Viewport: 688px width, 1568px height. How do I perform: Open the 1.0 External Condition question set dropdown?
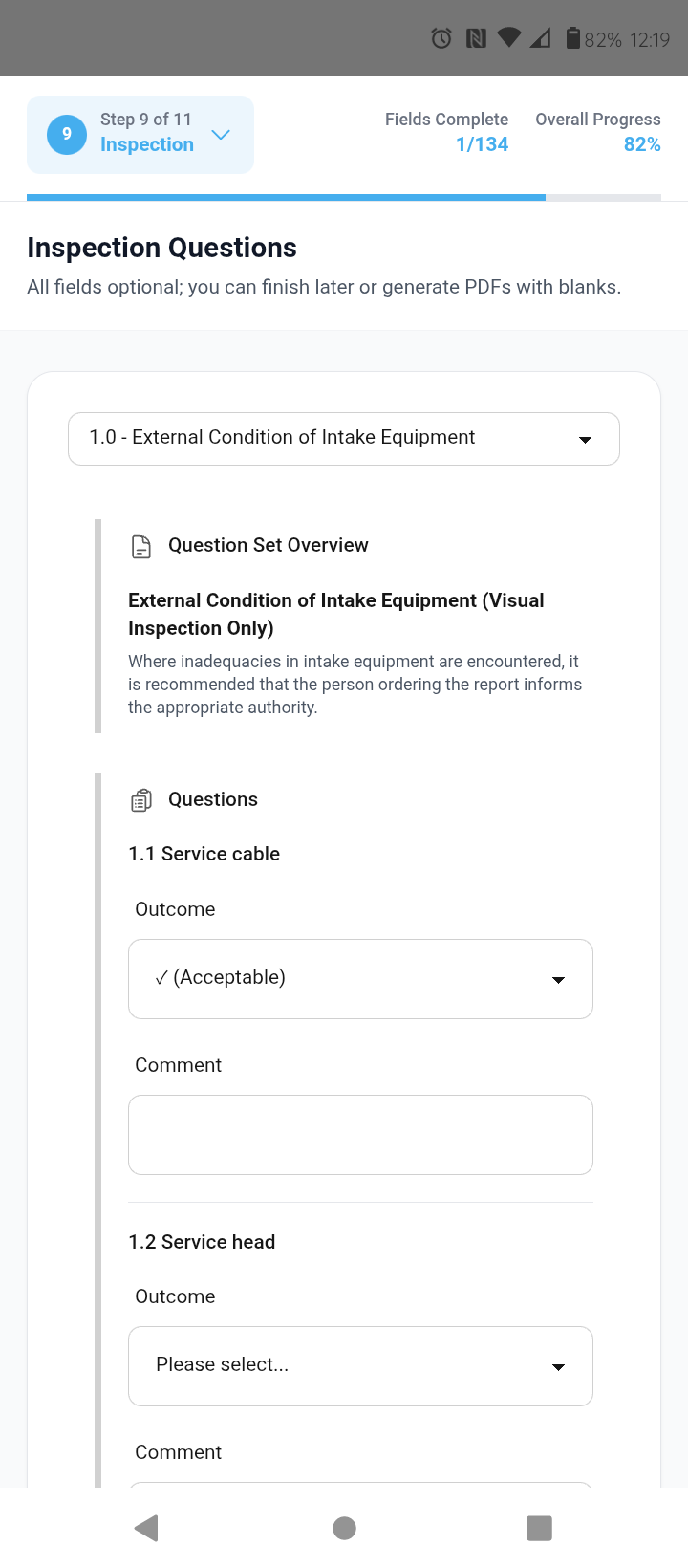(344, 438)
